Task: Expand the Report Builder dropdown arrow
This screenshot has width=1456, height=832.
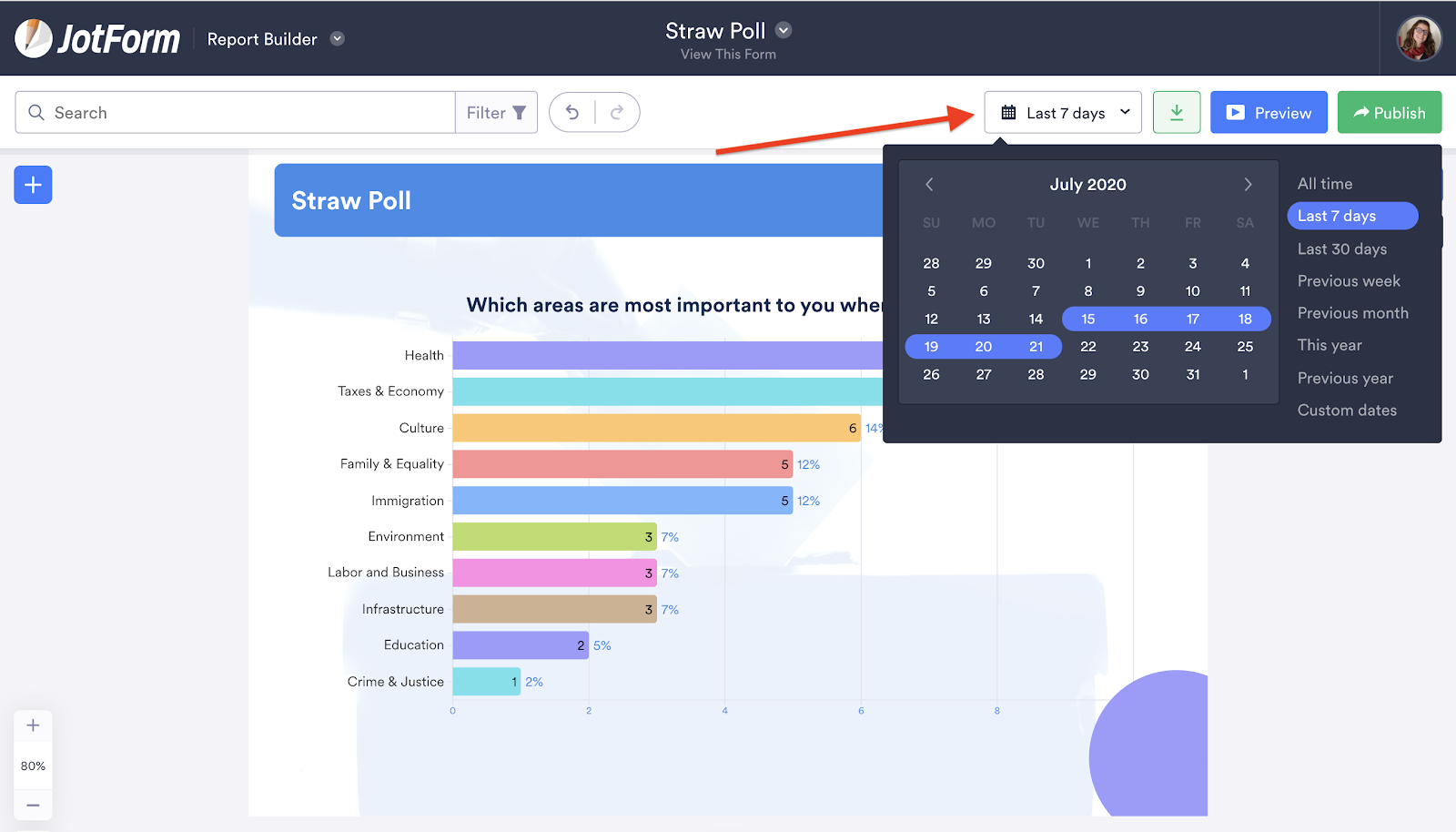Action: click(338, 38)
